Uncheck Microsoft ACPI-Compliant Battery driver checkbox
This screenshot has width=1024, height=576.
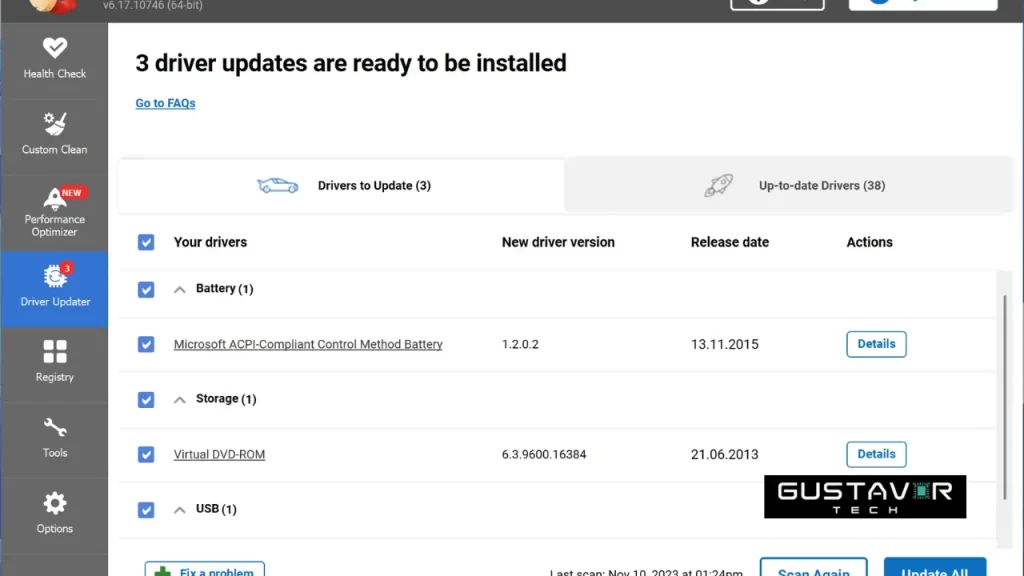[x=146, y=344]
